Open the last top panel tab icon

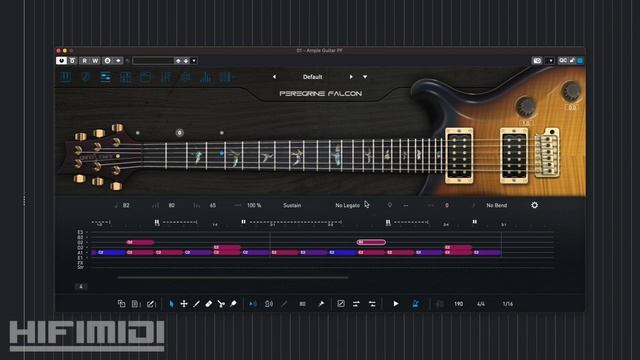click(x=226, y=77)
